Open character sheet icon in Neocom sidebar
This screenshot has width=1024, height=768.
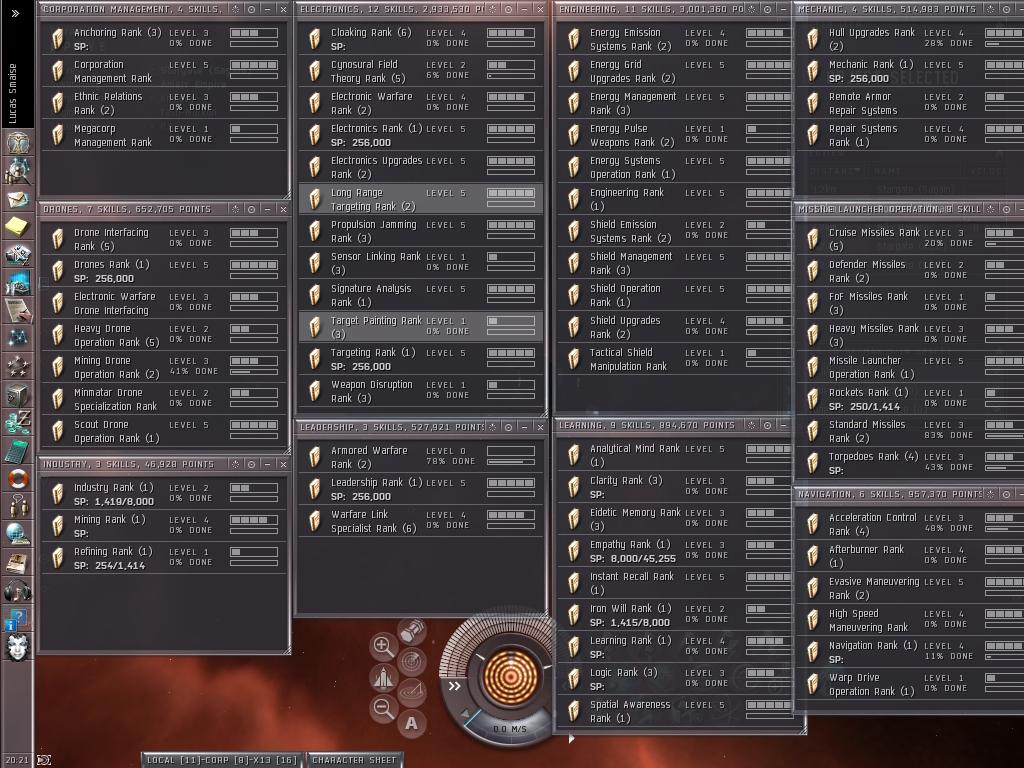18,143
